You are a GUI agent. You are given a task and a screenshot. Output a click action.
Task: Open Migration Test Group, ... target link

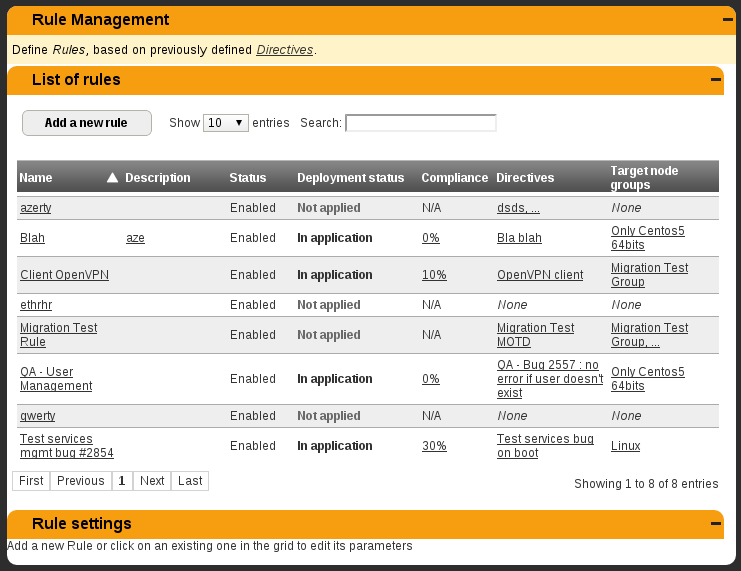[x=649, y=335]
